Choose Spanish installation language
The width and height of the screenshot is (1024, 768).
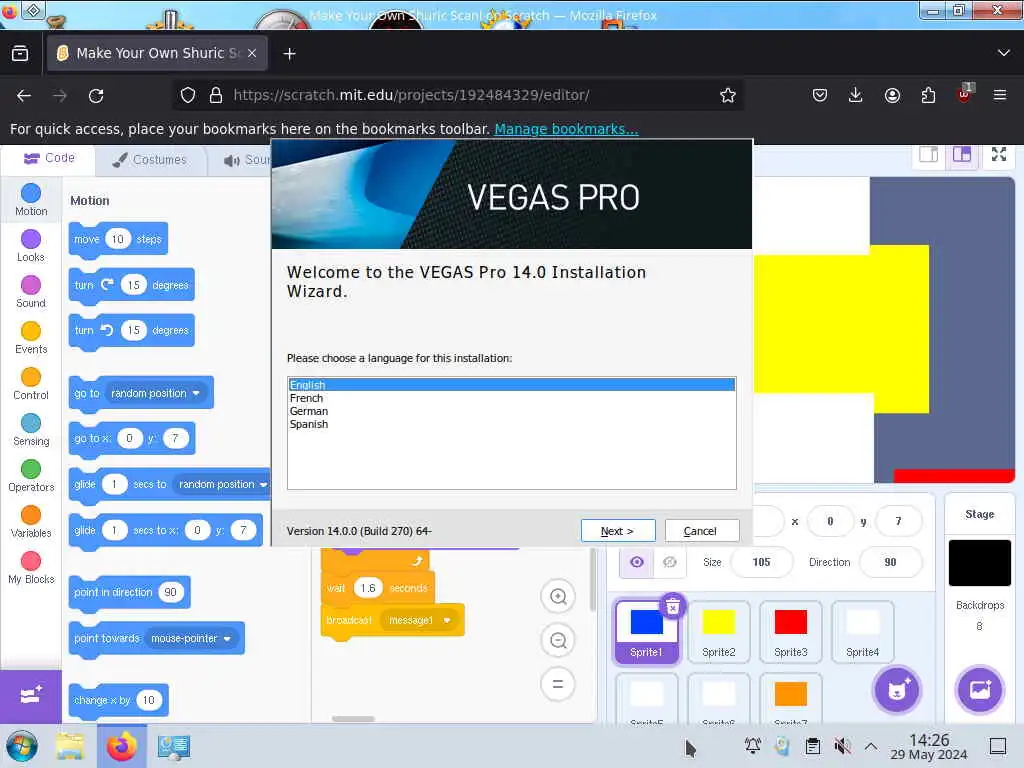512,424
